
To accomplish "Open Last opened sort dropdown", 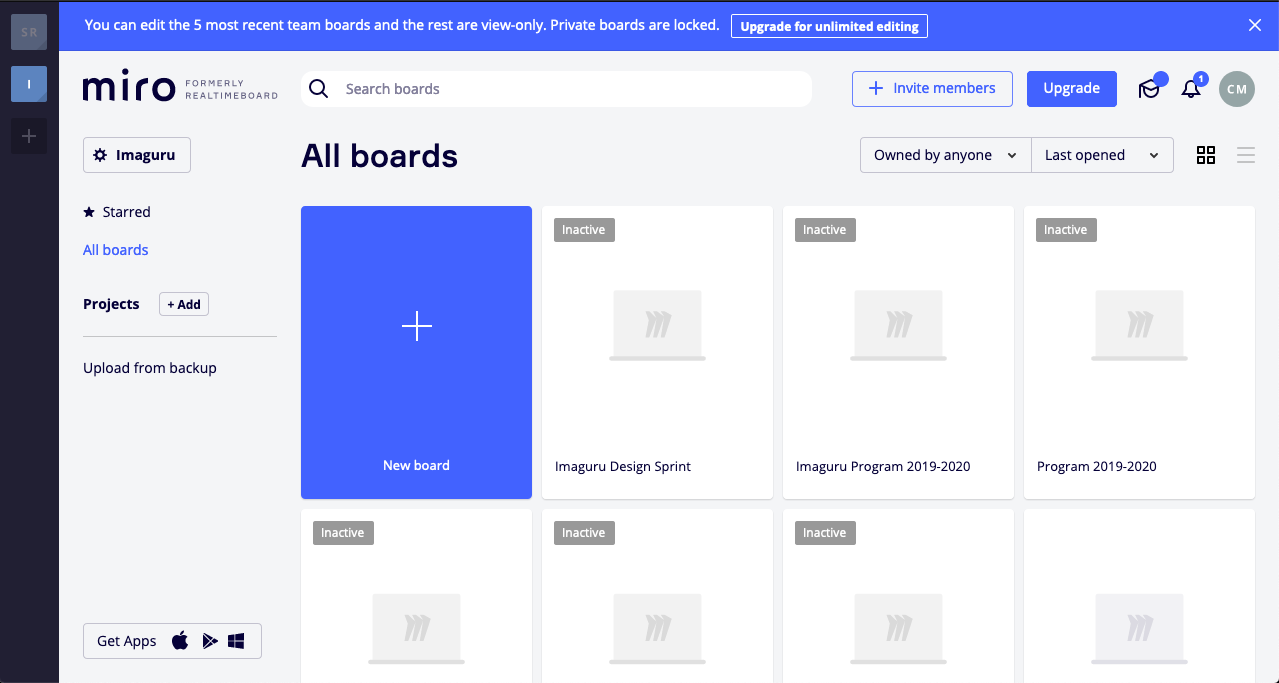I will [x=1102, y=155].
